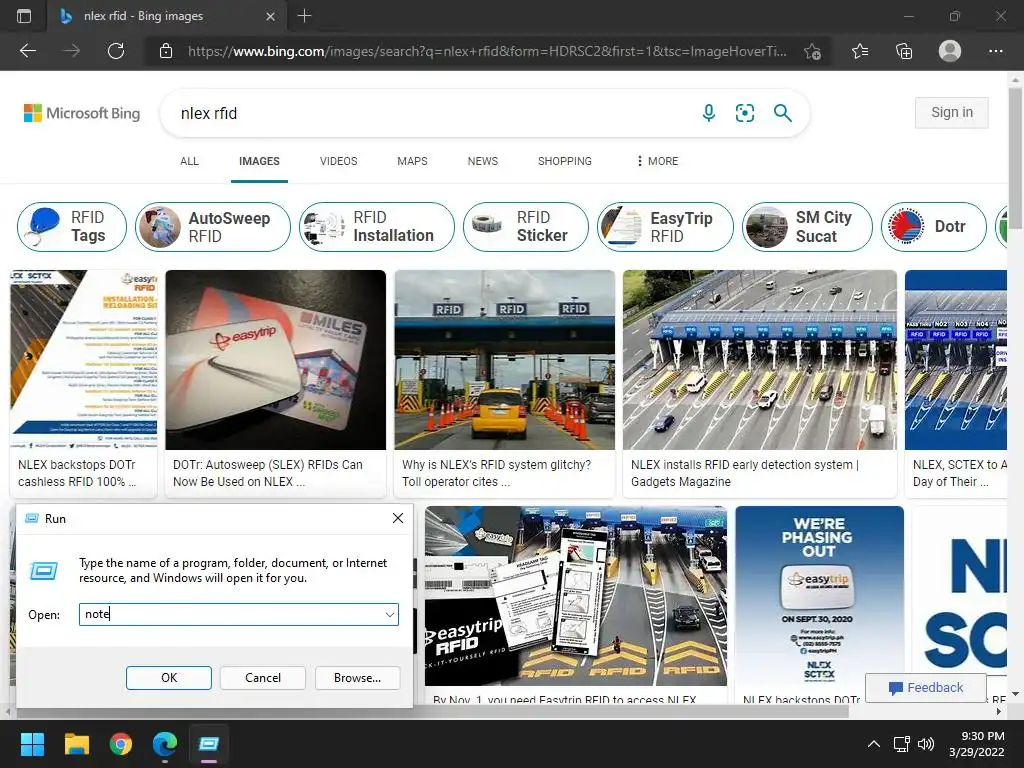This screenshot has width=1024, height=768.
Task: Select the RFID Sticker chip
Action: point(526,227)
